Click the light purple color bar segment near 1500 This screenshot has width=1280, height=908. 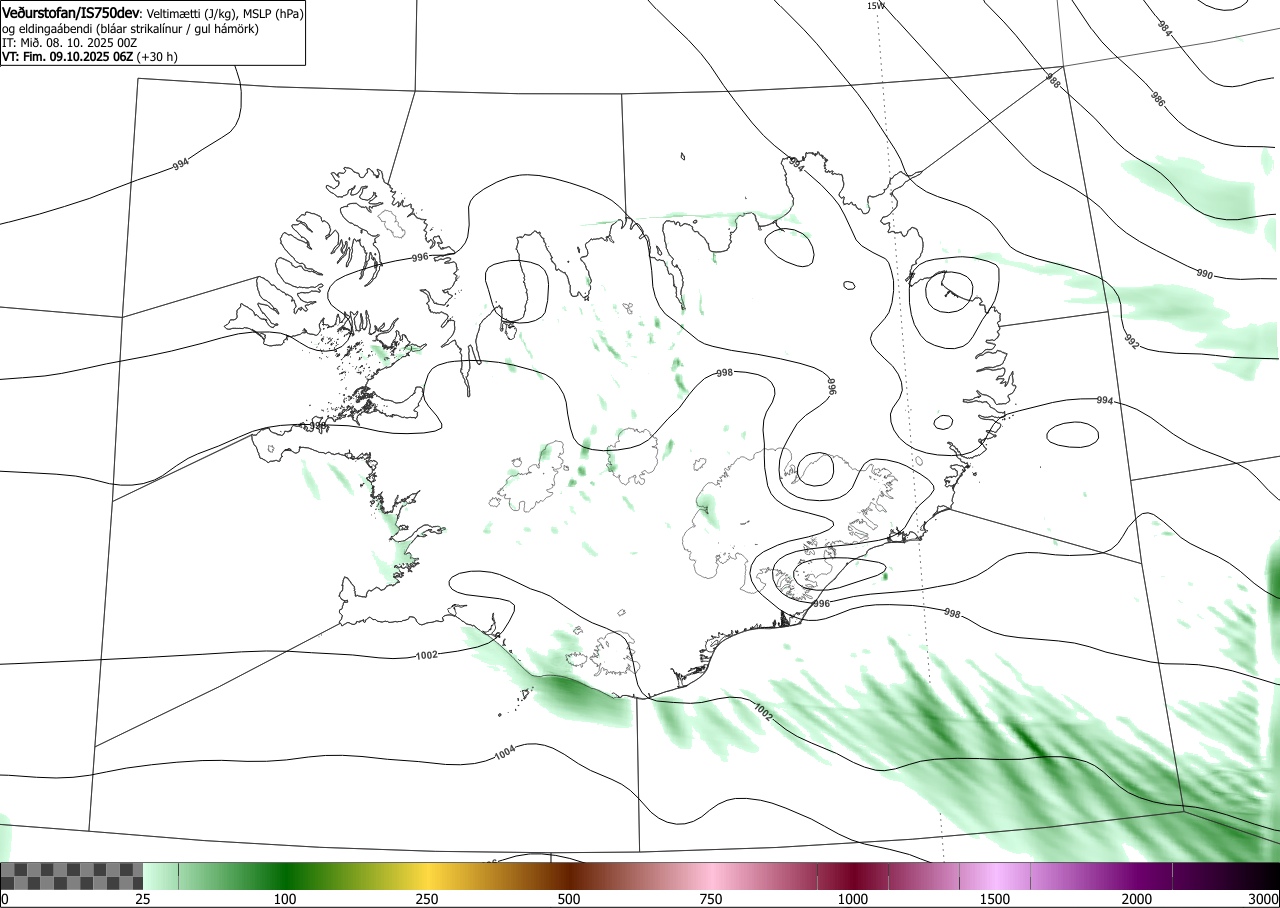coord(995,876)
